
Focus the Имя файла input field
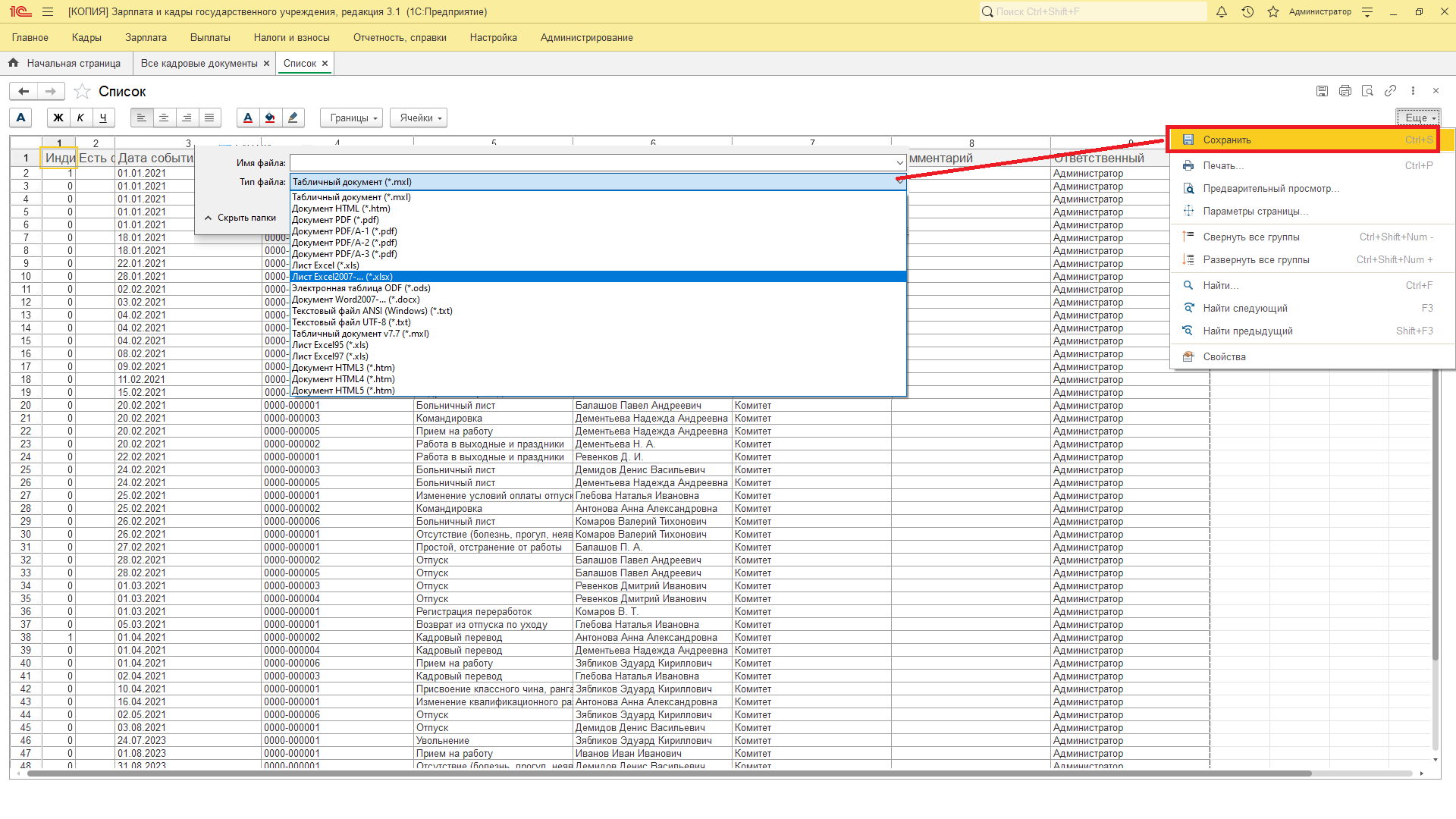[591, 163]
